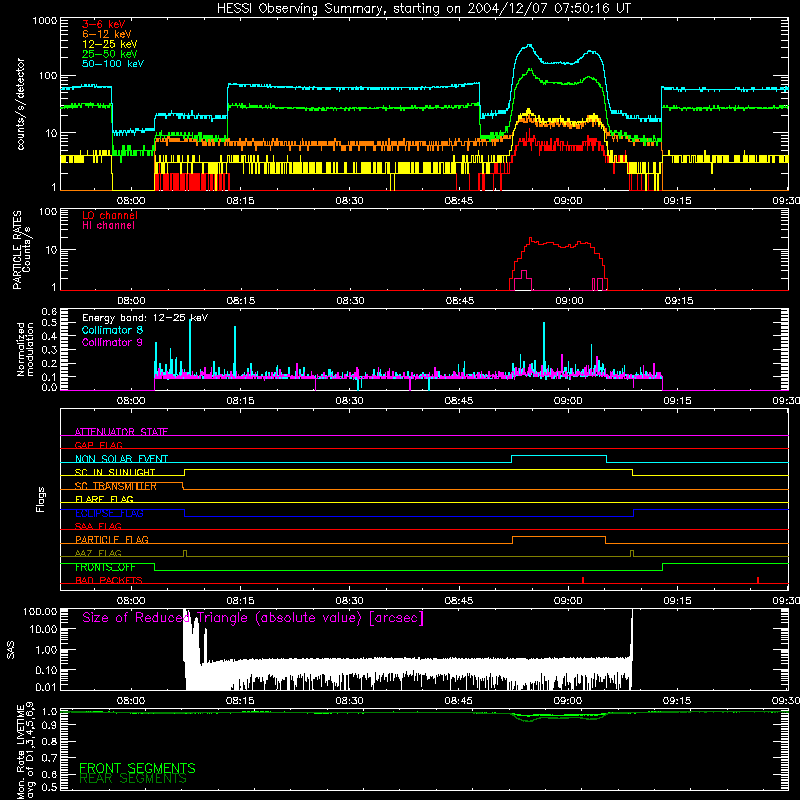Image resolution: width=800 pixels, height=800 pixels.
Task: Select the FRONT SEGMENTS legend label
Action: click(x=137, y=768)
